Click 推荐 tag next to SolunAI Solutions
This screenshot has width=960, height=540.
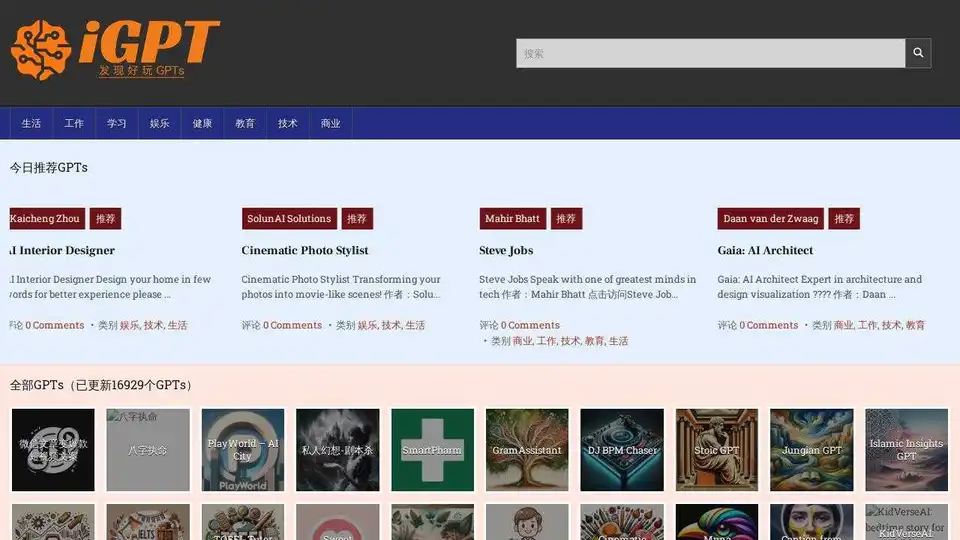tap(357, 219)
